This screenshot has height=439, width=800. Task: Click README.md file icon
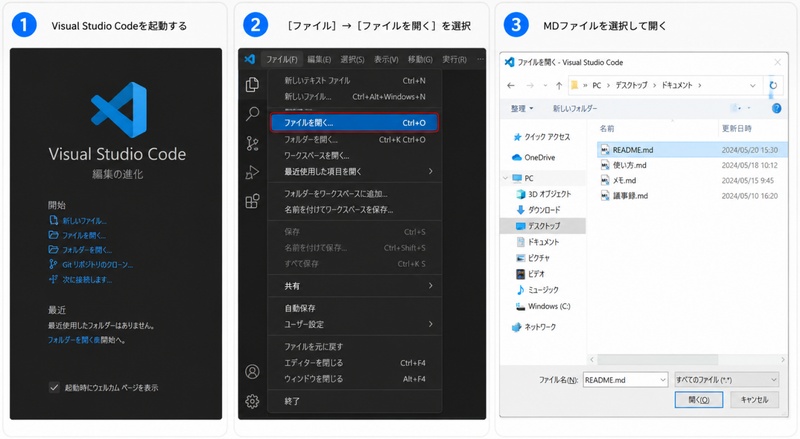(x=605, y=150)
